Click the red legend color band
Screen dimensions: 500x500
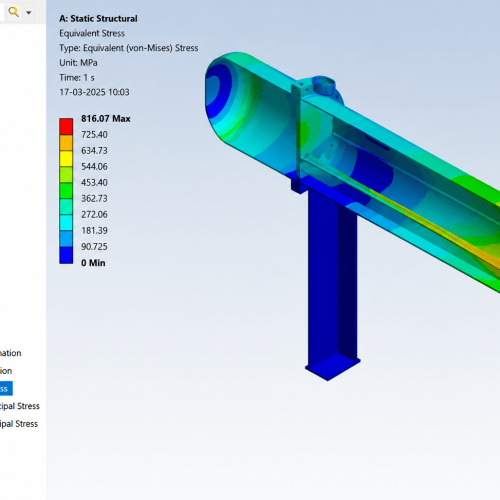66,127
